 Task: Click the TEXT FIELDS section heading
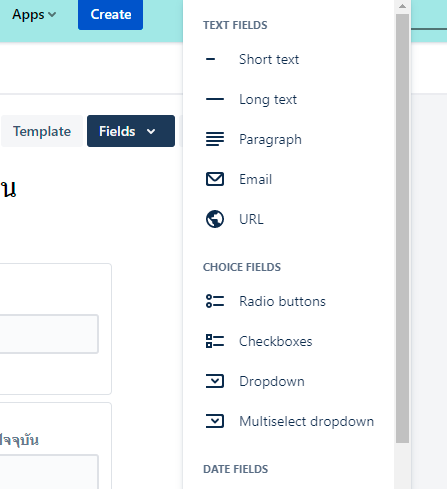point(235,25)
